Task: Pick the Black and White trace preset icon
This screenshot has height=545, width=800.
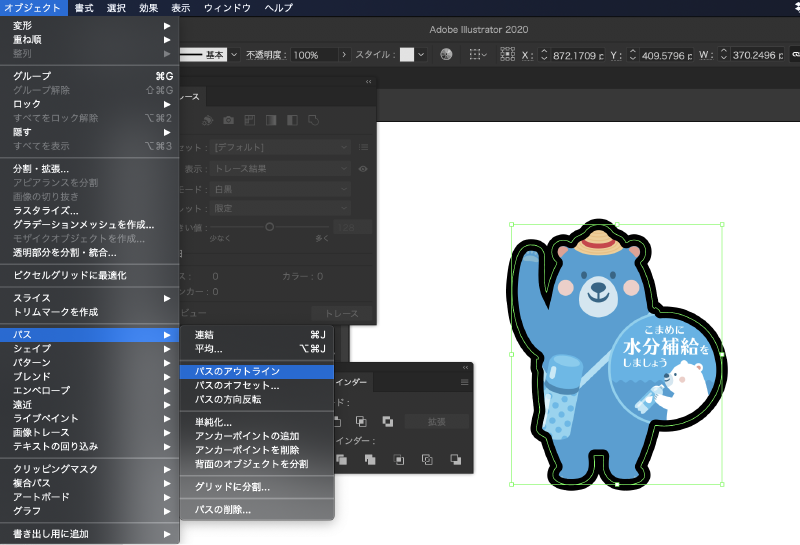Action: [x=292, y=120]
